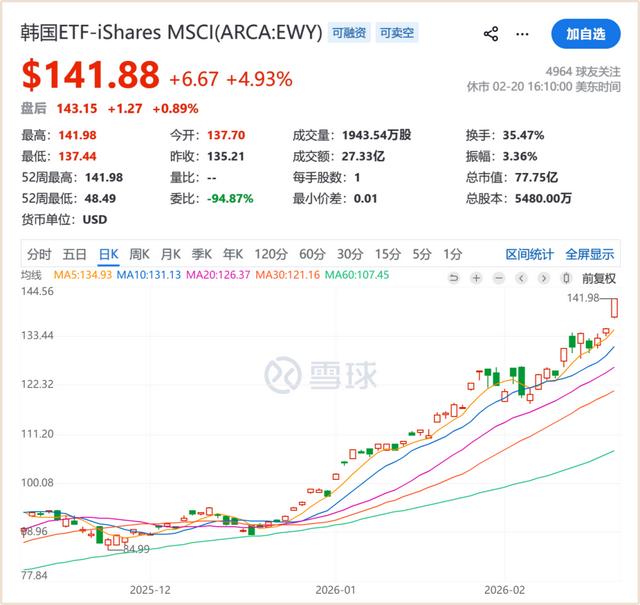The height and width of the screenshot is (605, 640).
Task: Toggle the 可融资 tag
Action: (x=350, y=33)
